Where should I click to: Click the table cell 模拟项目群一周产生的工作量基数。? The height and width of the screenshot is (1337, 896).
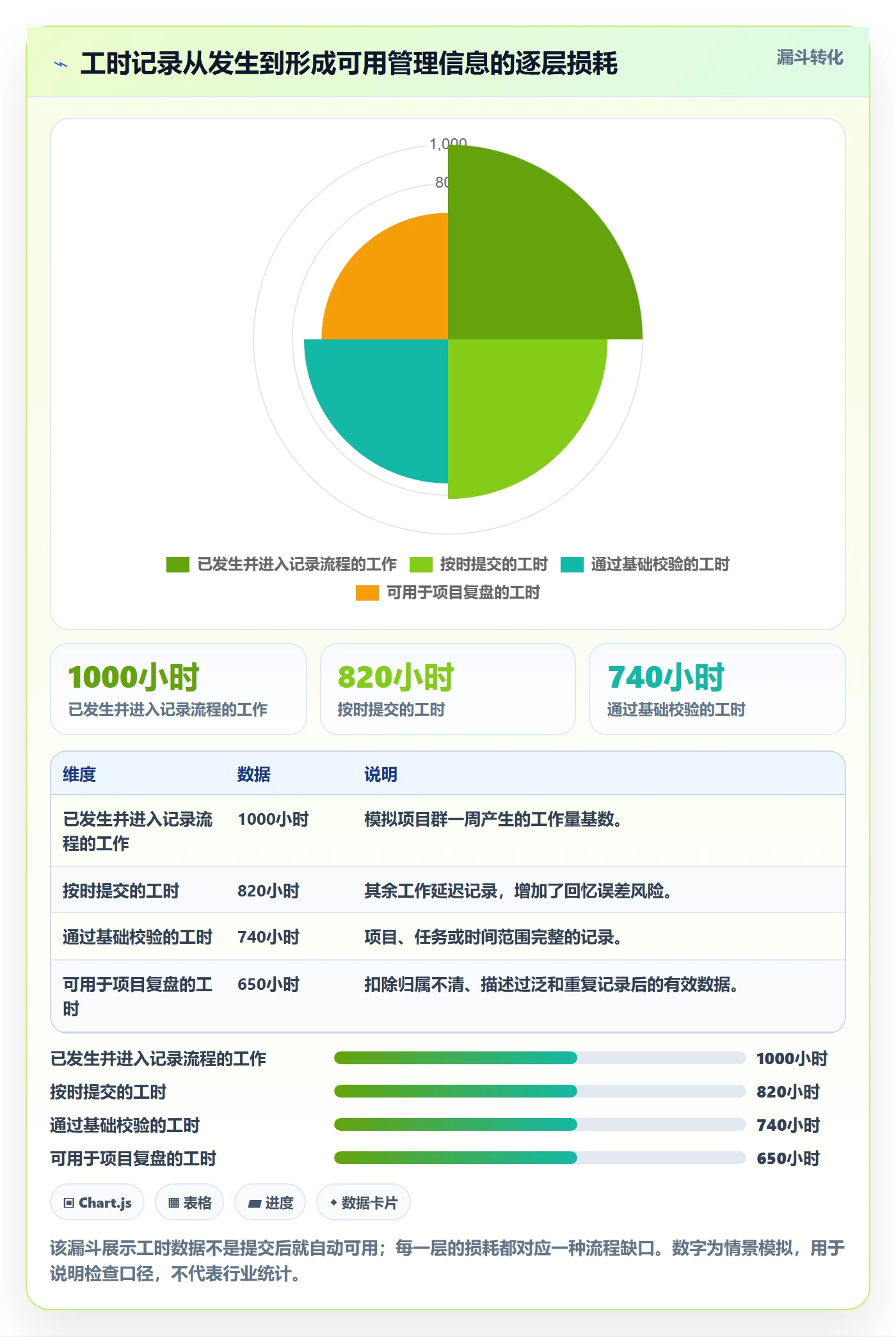pyautogui.click(x=493, y=819)
